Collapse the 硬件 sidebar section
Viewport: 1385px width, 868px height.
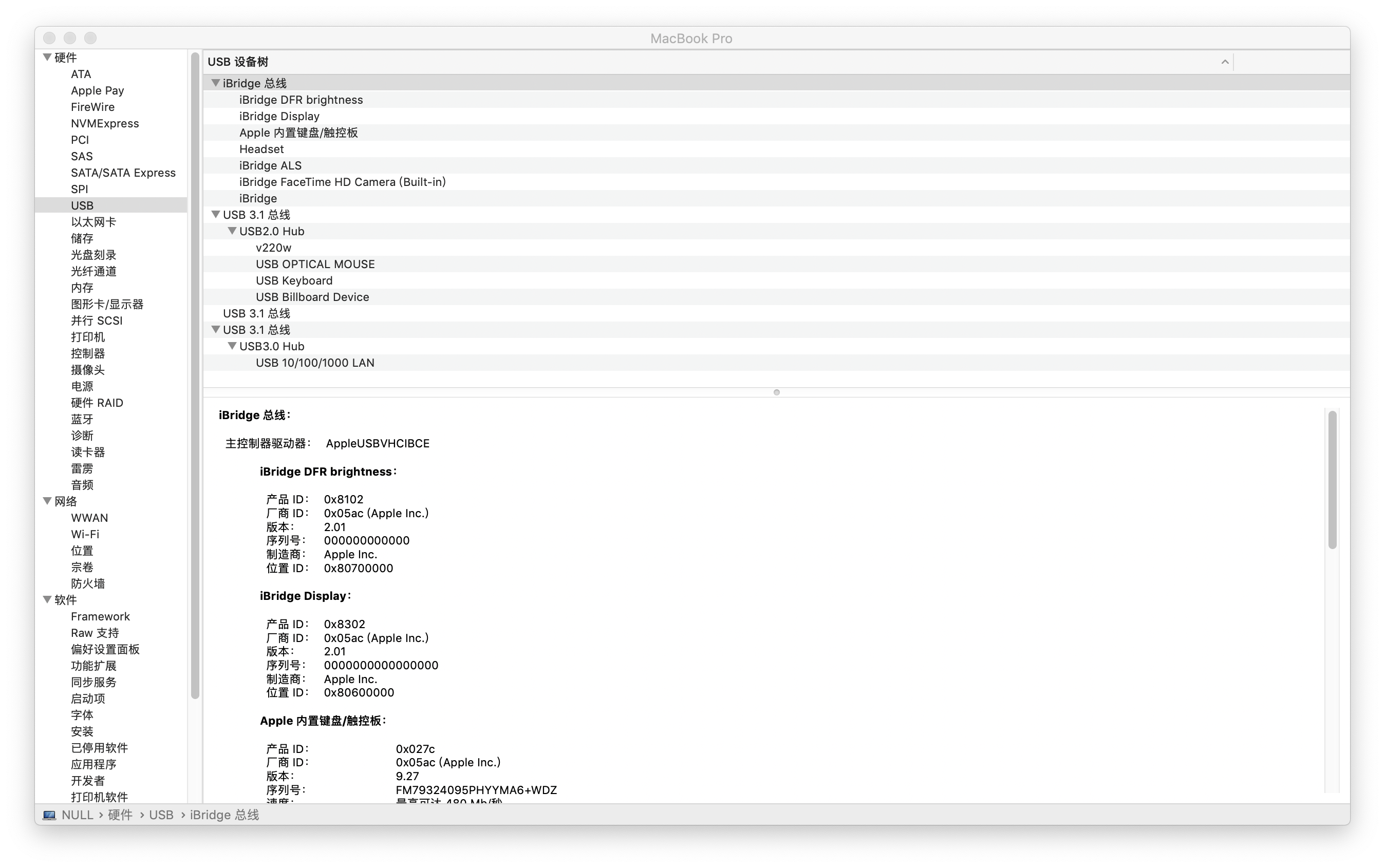coord(48,58)
